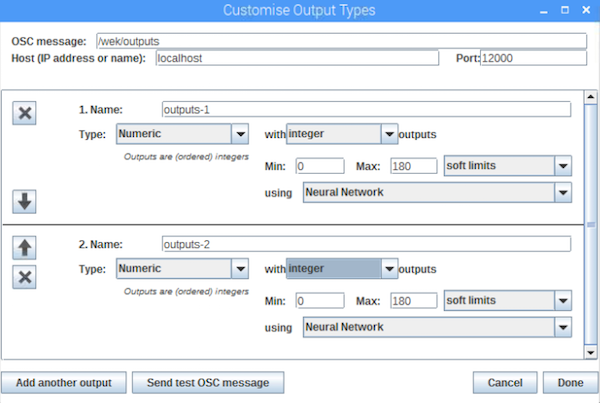Click the outputs-1 name field
The width and height of the screenshot is (600, 403).
point(367,109)
